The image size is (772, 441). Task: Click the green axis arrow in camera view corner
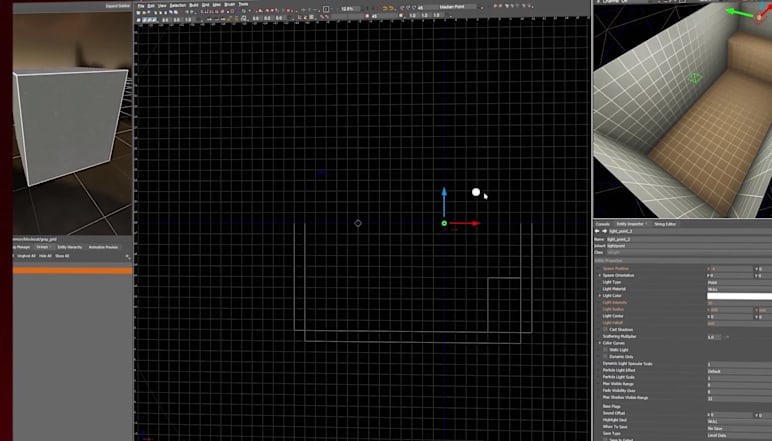[739, 12]
